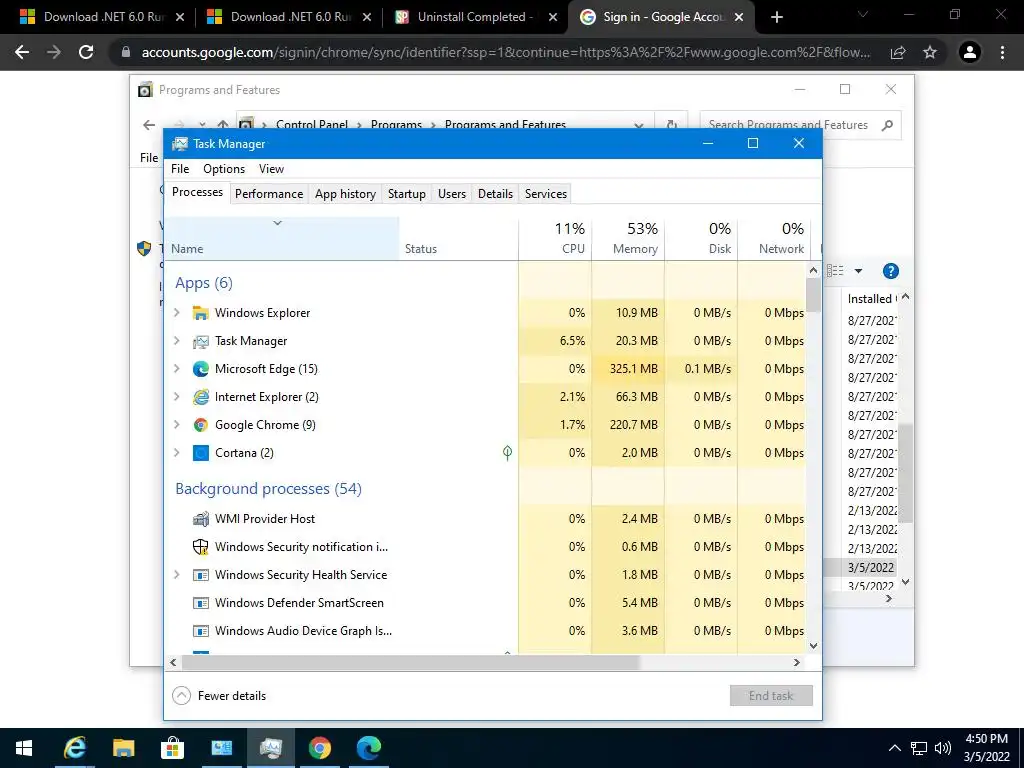1024x768 pixels.
Task: Sort processes by CPU column
Action: [556, 238]
